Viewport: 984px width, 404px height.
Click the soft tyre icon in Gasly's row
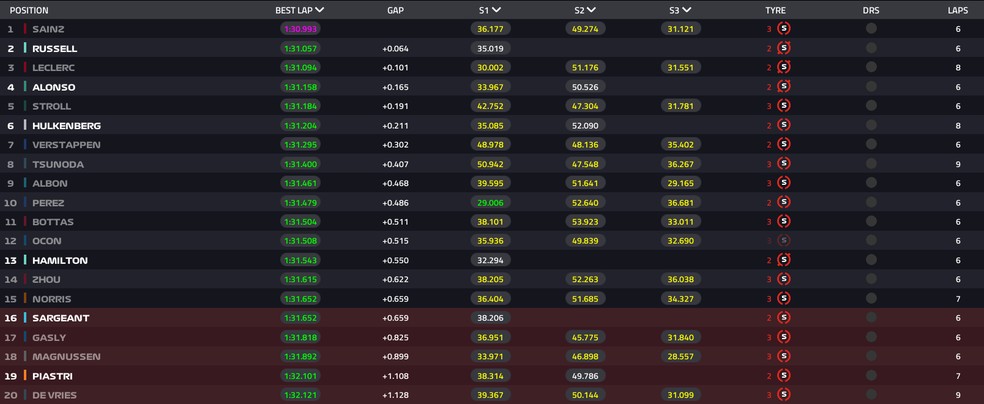784,337
